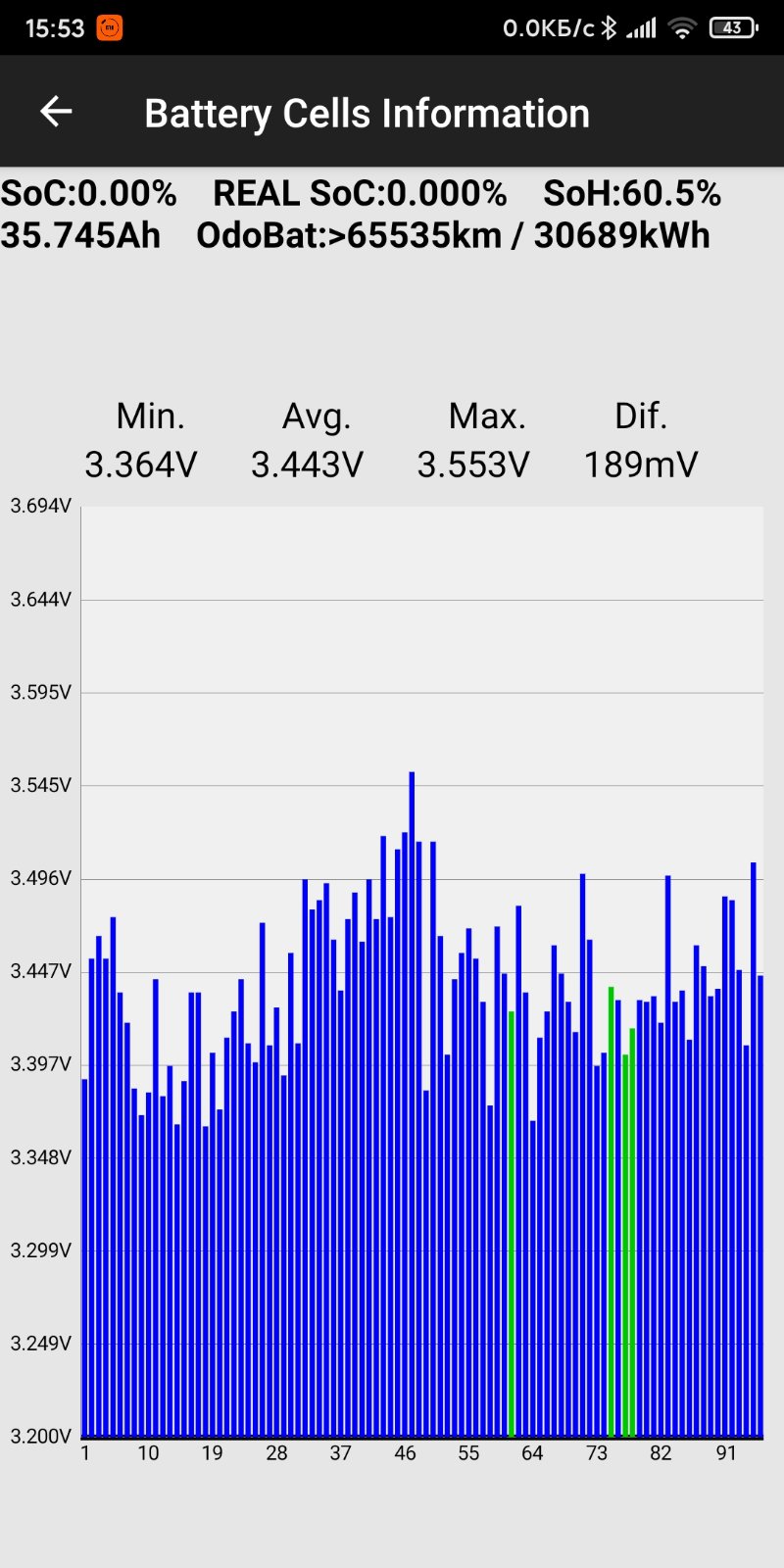Image resolution: width=784 pixels, height=1568 pixels.
Task: Tap the leftmost green cell bar
Action: (512, 1225)
